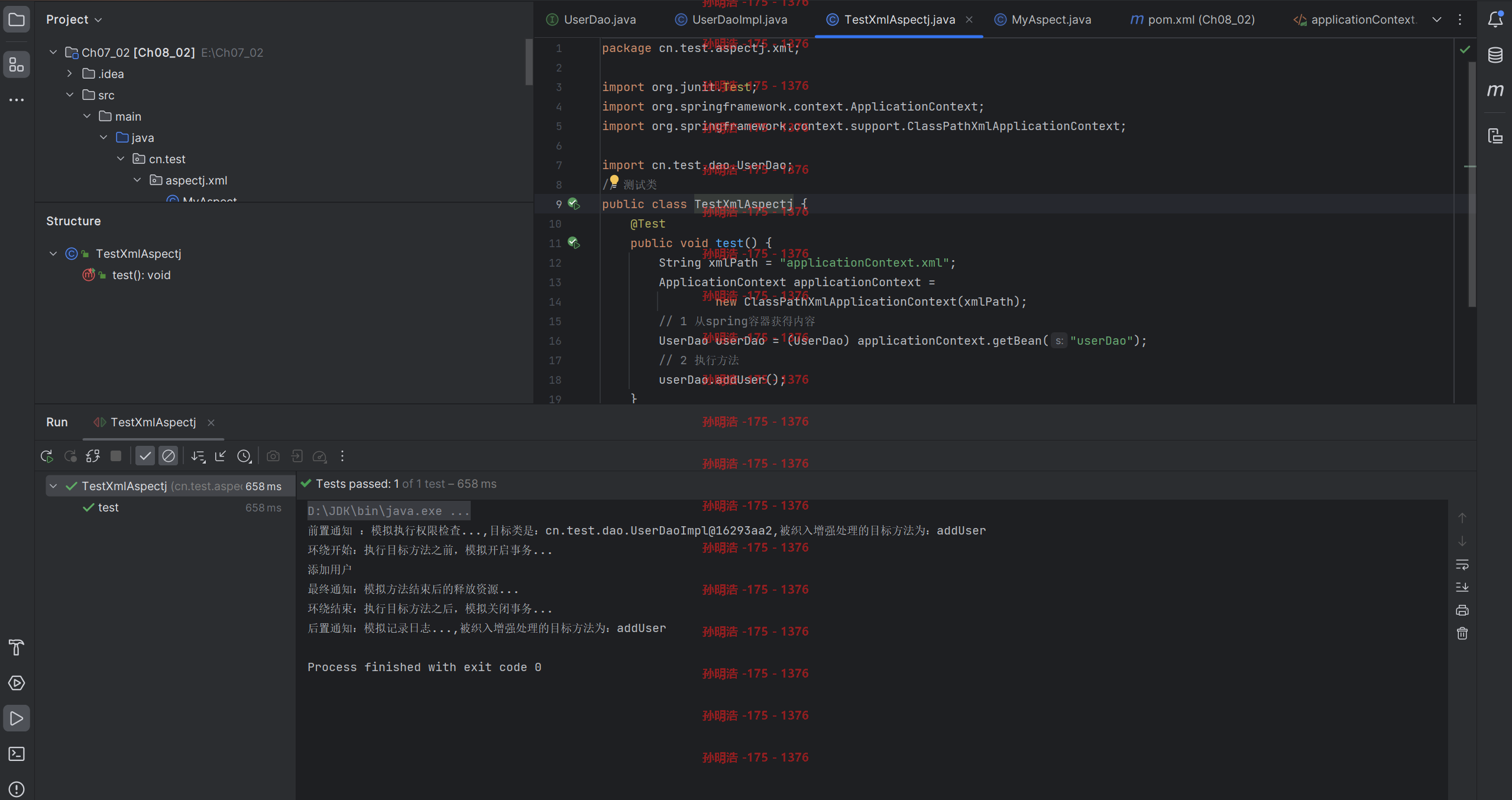The height and width of the screenshot is (800, 1512).
Task: Collapse TestXmlAspectj in Structure panel
Action: 53,254
